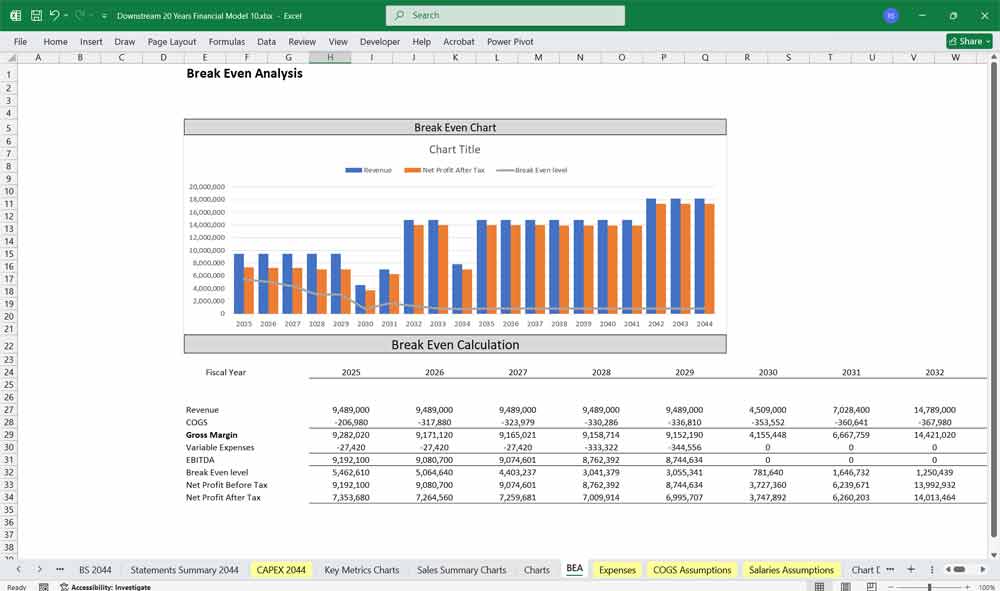Click the Search box in title bar
Image resolution: width=1000 pixels, height=591 pixels.
tap(505, 15)
